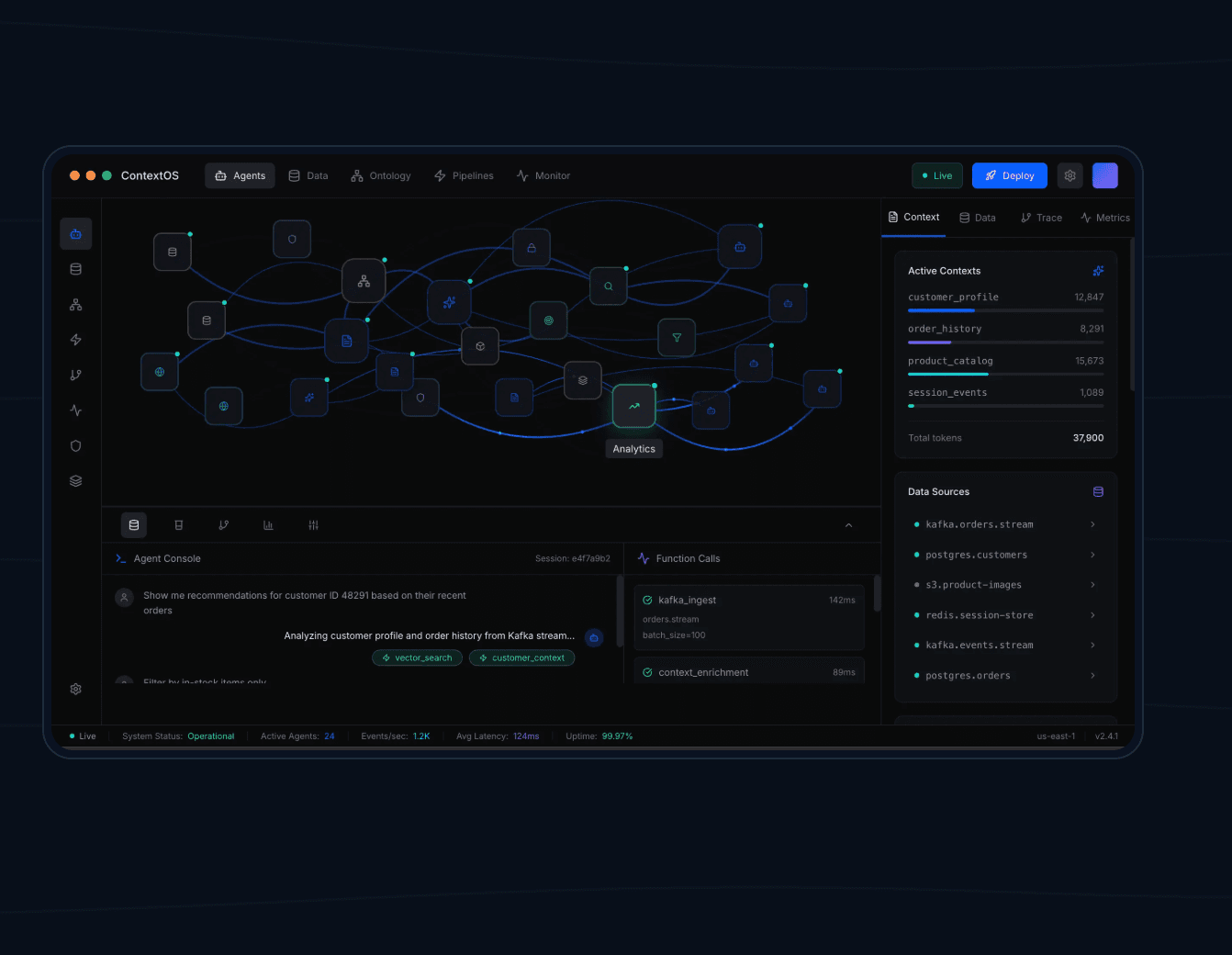Select the layers stack icon in left sidebar

point(76,481)
